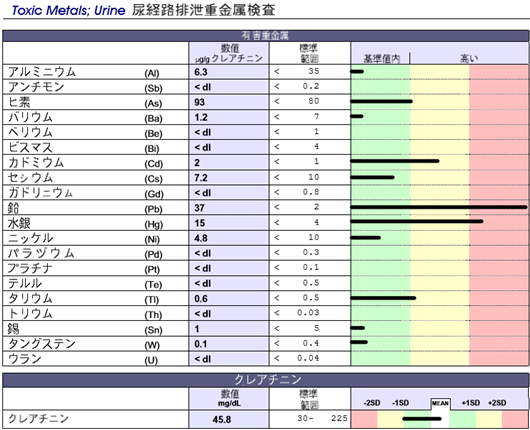Select the 鉛 metal name

[x=14, y=208]
